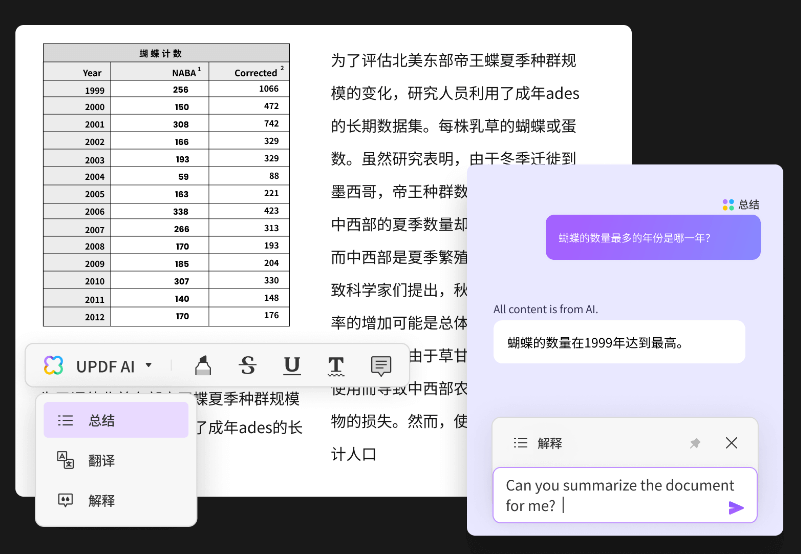801x554 pixels.
Task: Close the 解释 prompt bar
Action: [x=732, y=443]
